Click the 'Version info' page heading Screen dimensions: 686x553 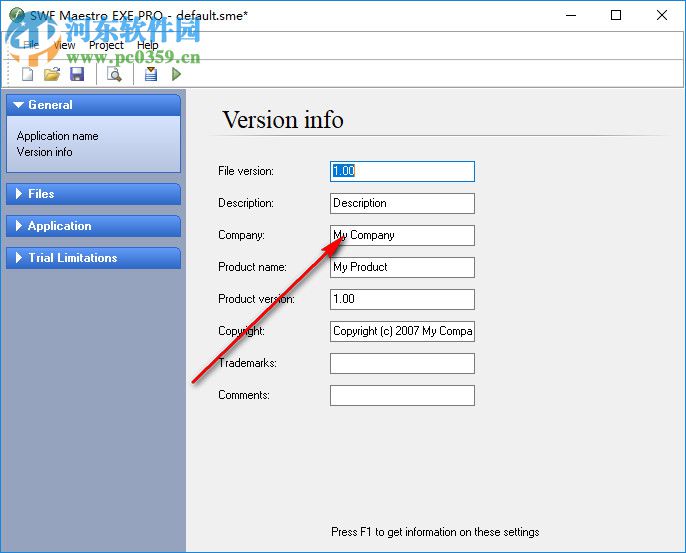coord(283,119)
